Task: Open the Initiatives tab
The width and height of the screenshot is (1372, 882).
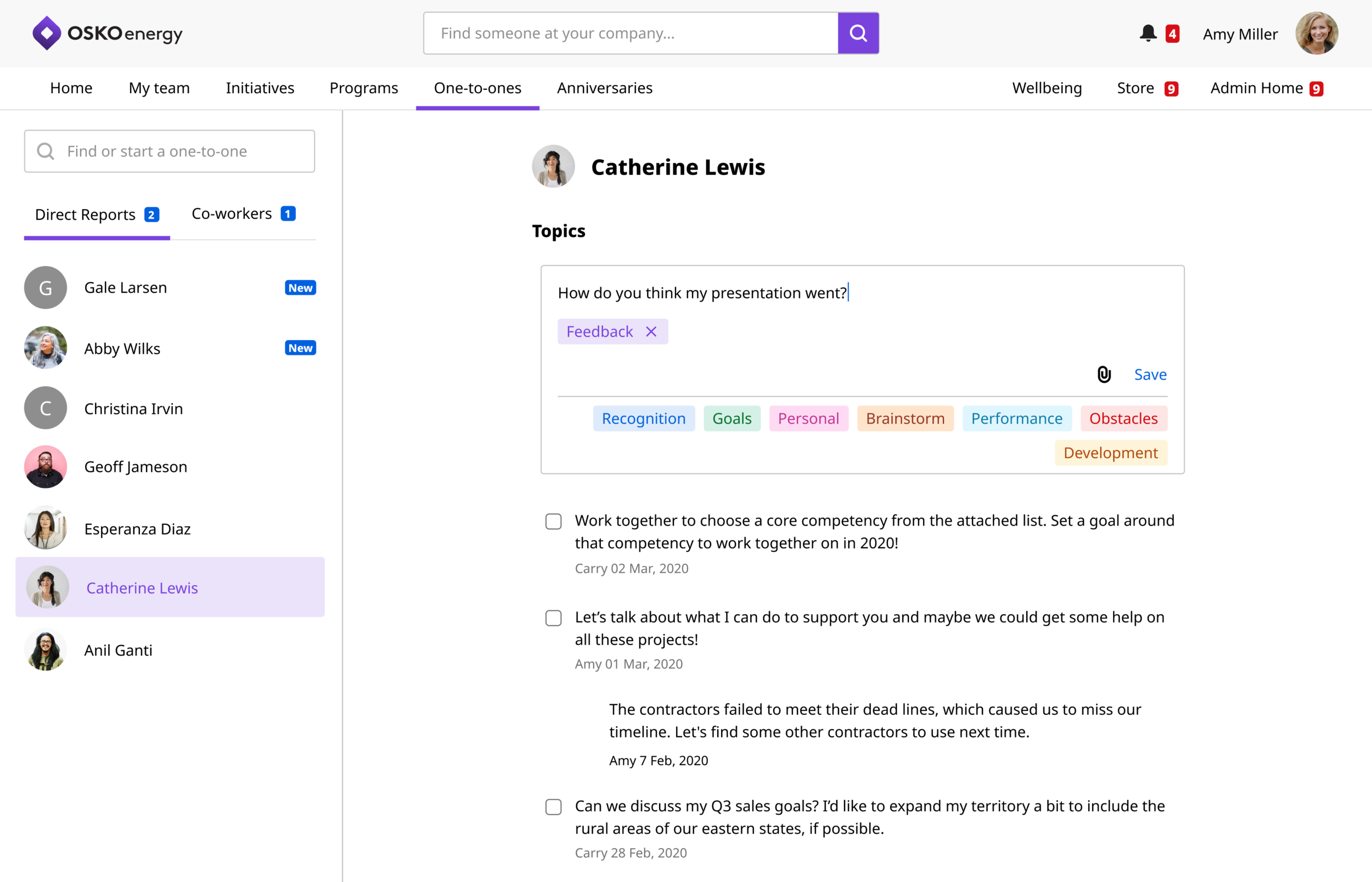Action: point(260,88)
